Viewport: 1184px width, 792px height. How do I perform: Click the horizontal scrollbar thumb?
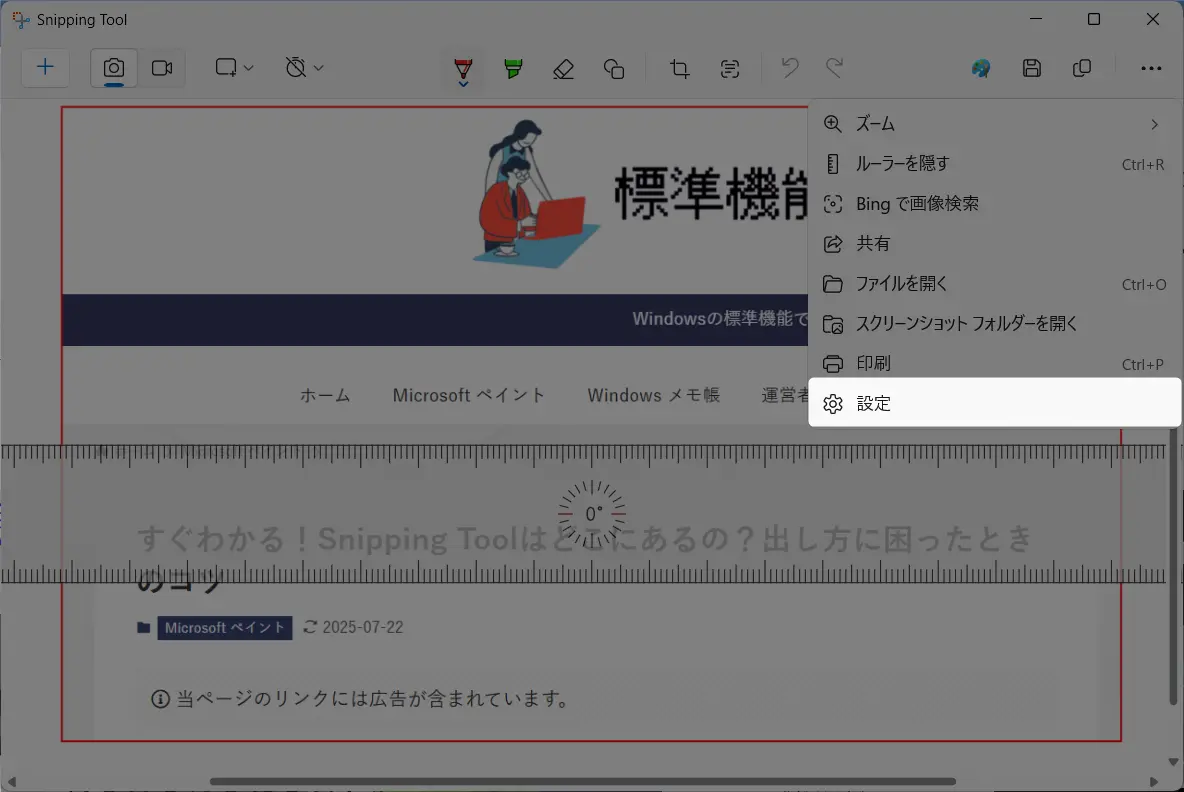coord(583,781)
